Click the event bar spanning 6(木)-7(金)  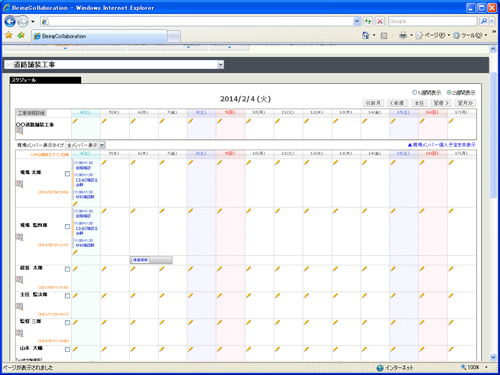151,260
